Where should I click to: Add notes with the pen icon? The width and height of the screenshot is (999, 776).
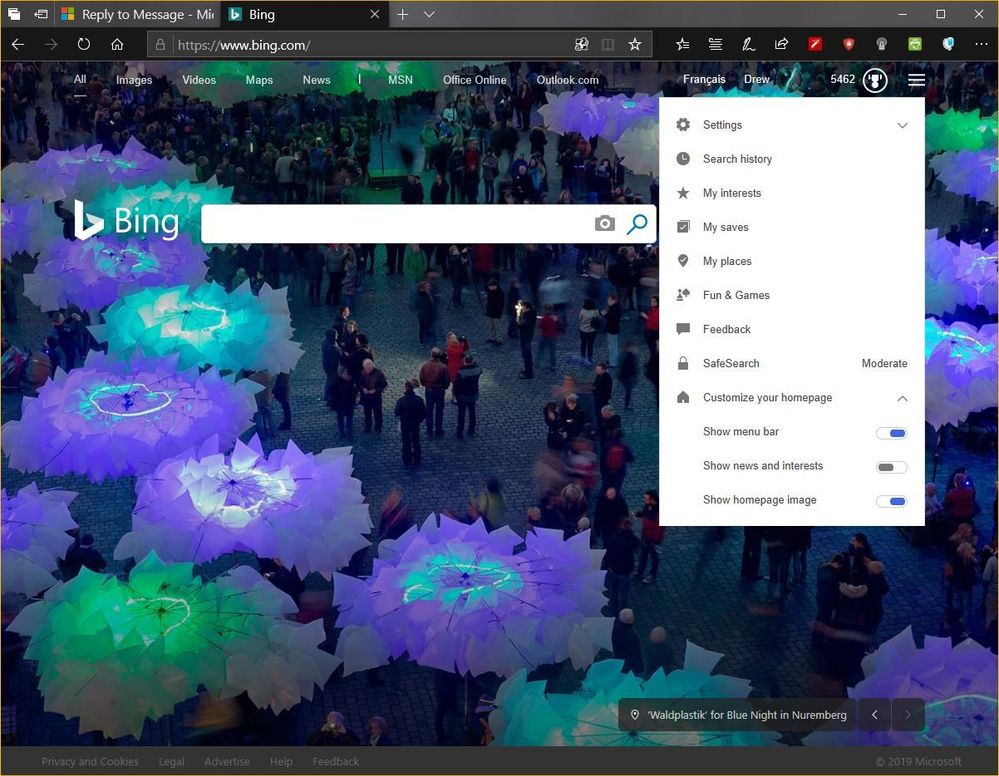749,45
